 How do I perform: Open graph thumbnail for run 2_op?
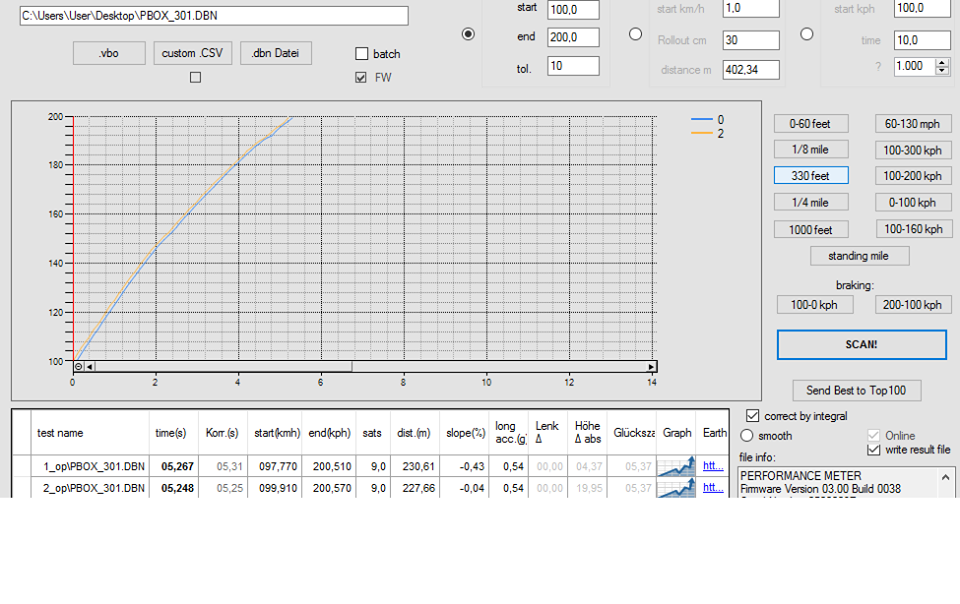pyautogui.click(x=676, y=488)
